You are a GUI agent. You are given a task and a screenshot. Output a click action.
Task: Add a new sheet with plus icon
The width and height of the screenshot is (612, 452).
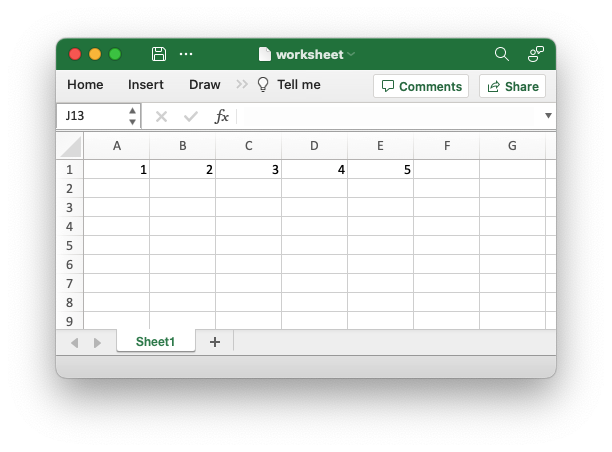(x=214, y=342)
